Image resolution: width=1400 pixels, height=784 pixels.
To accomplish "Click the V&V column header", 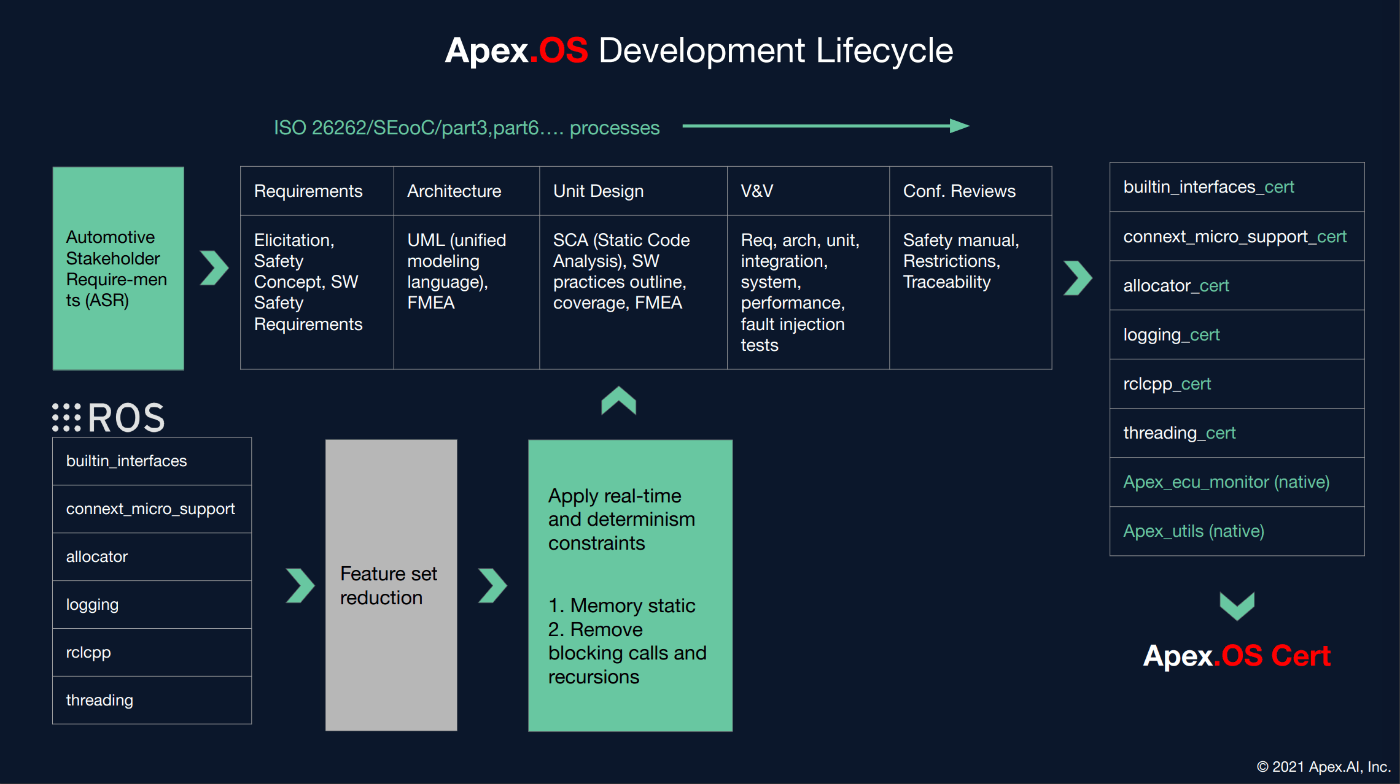I will (809, 191).
